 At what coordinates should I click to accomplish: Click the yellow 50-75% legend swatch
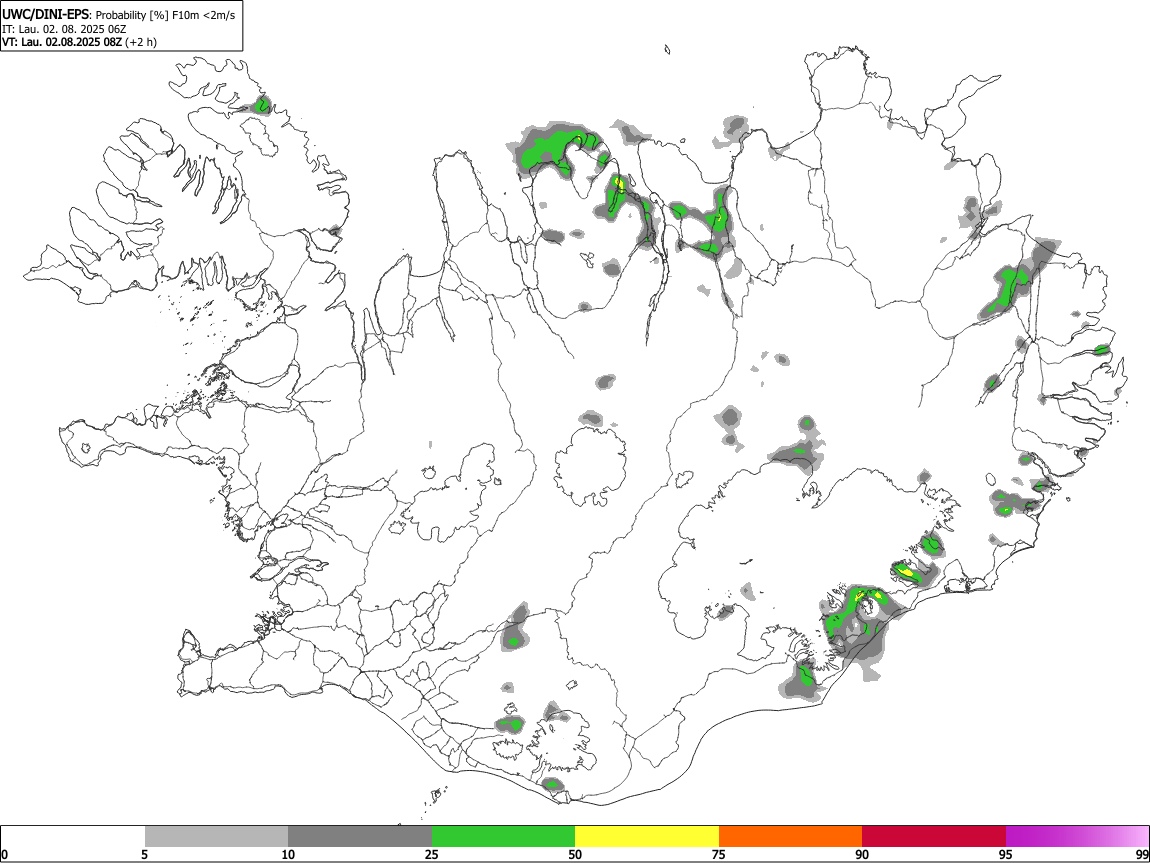[647, 837]
